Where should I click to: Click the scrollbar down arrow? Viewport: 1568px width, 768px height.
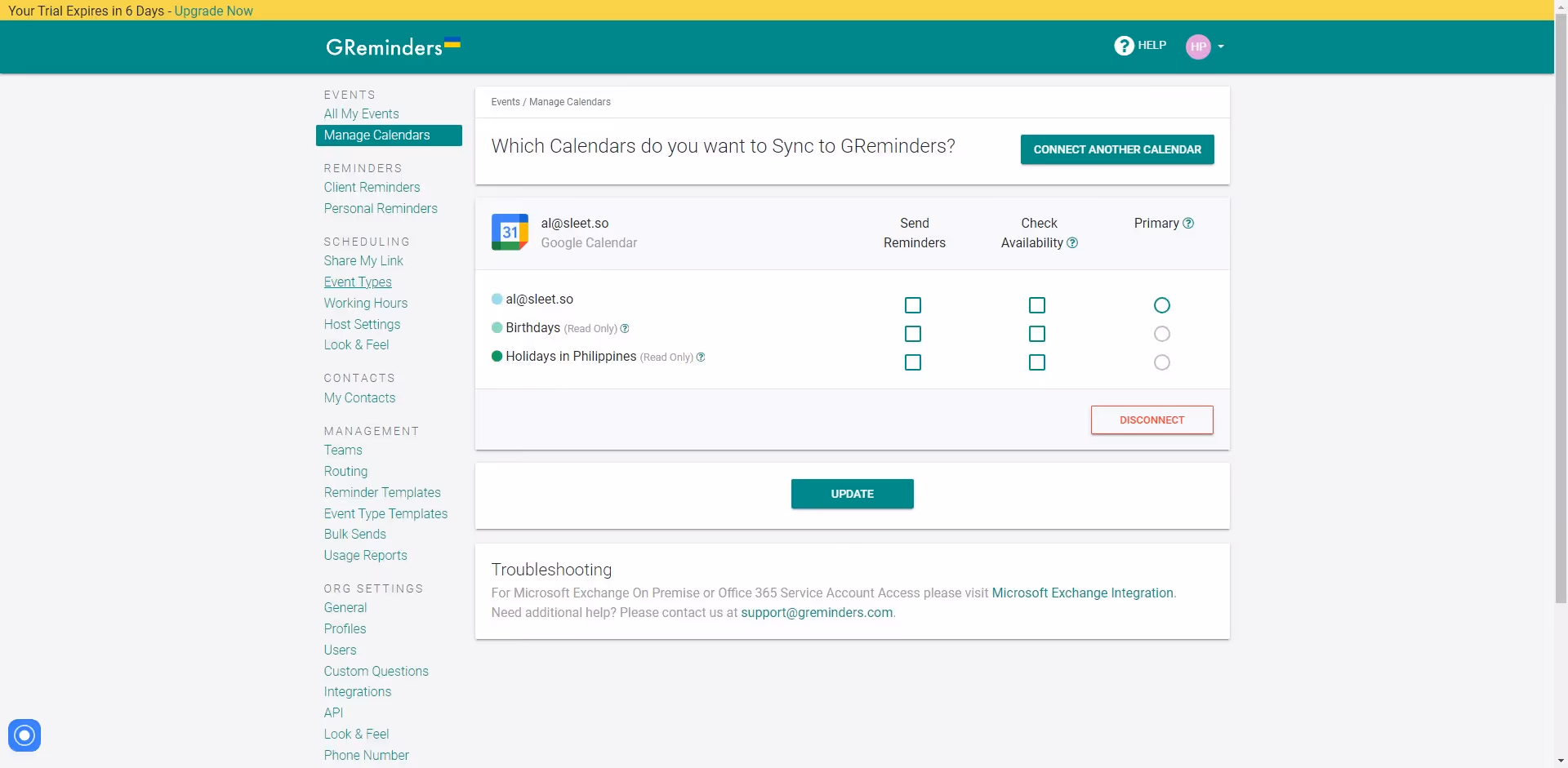point(1561,761)
